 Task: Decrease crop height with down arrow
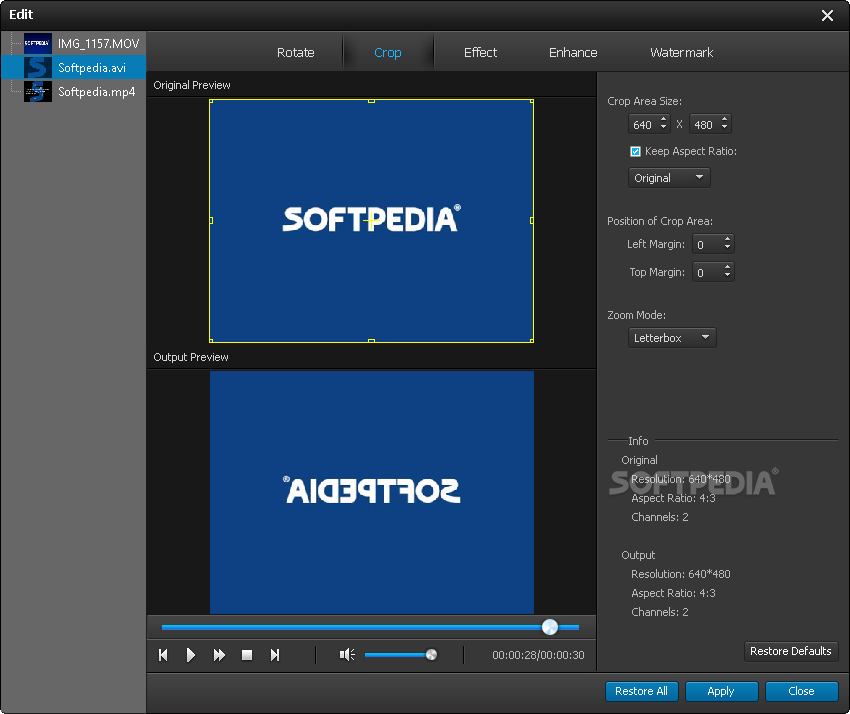(x=725, y=128)
